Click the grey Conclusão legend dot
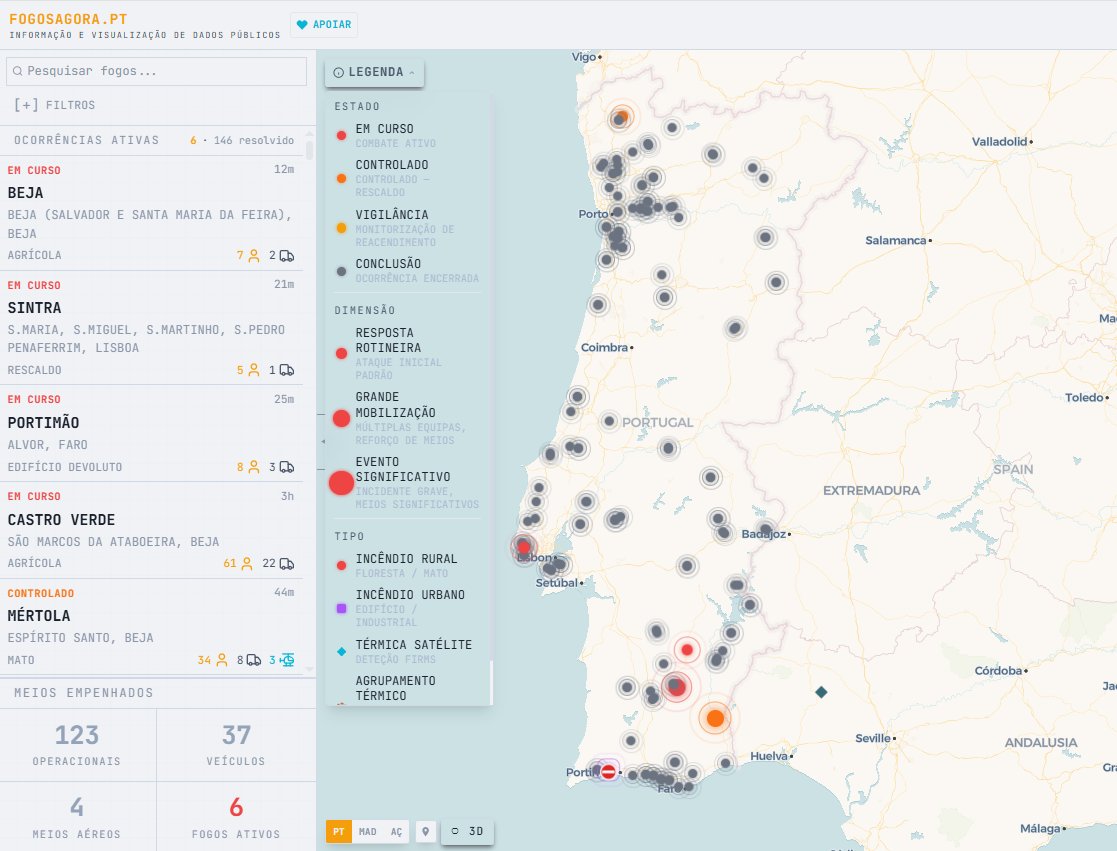The height and width of the screenshot is (851, 1117). tap(341, 271)
